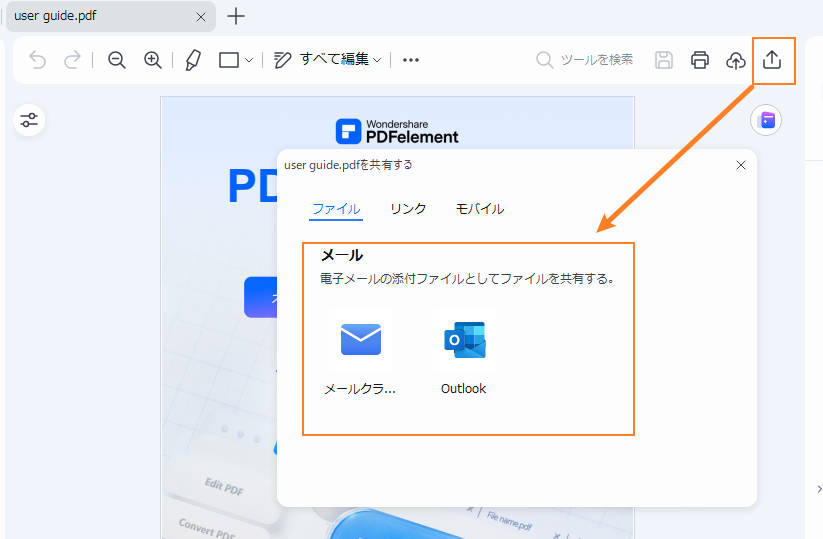Switch to the ファイル tab
The height and width of the screenshot is (539, 823).
click(336, 209)
